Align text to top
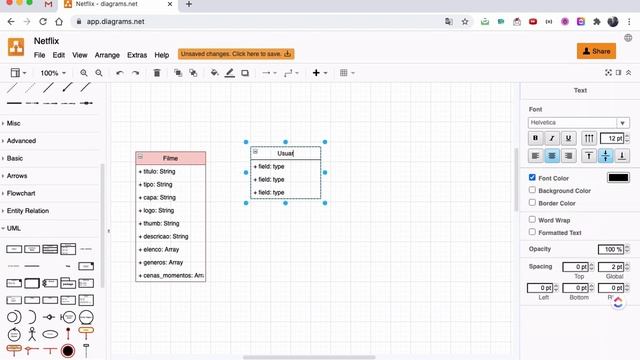 click(x=589, y=156)
